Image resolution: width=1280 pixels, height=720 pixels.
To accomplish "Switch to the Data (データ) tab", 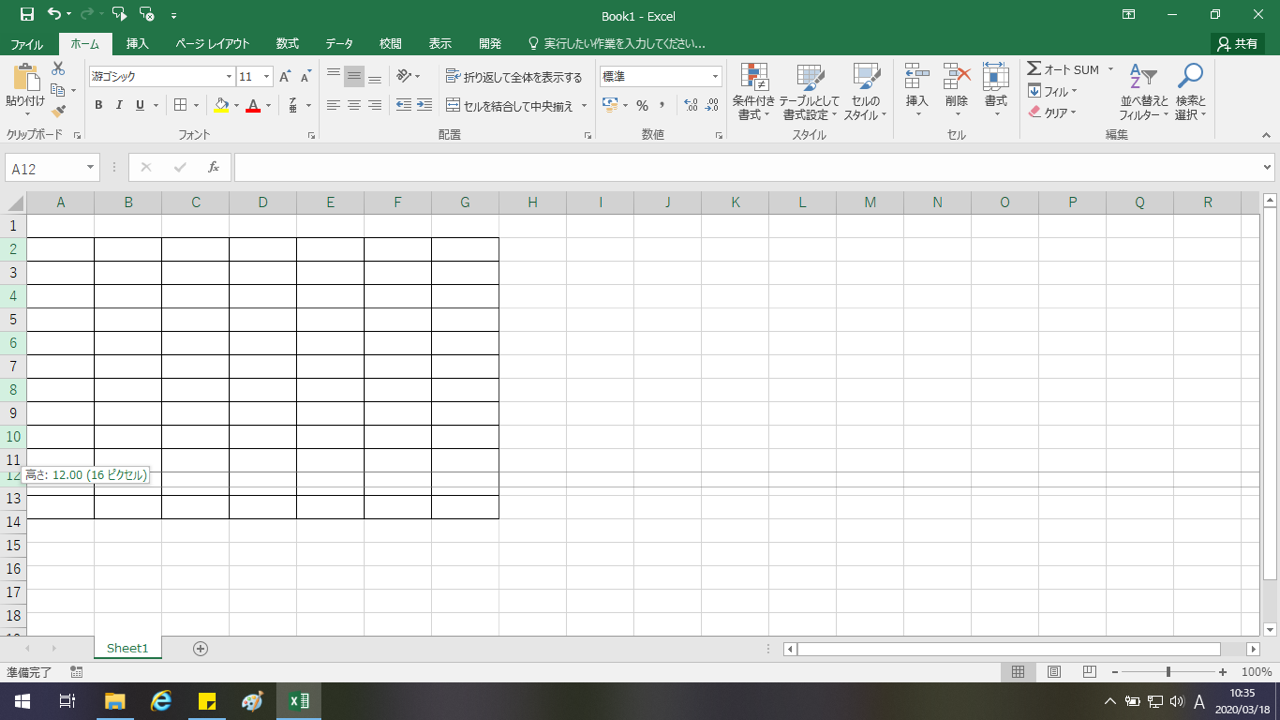I will pyautogui.click(x=339, y=44).
